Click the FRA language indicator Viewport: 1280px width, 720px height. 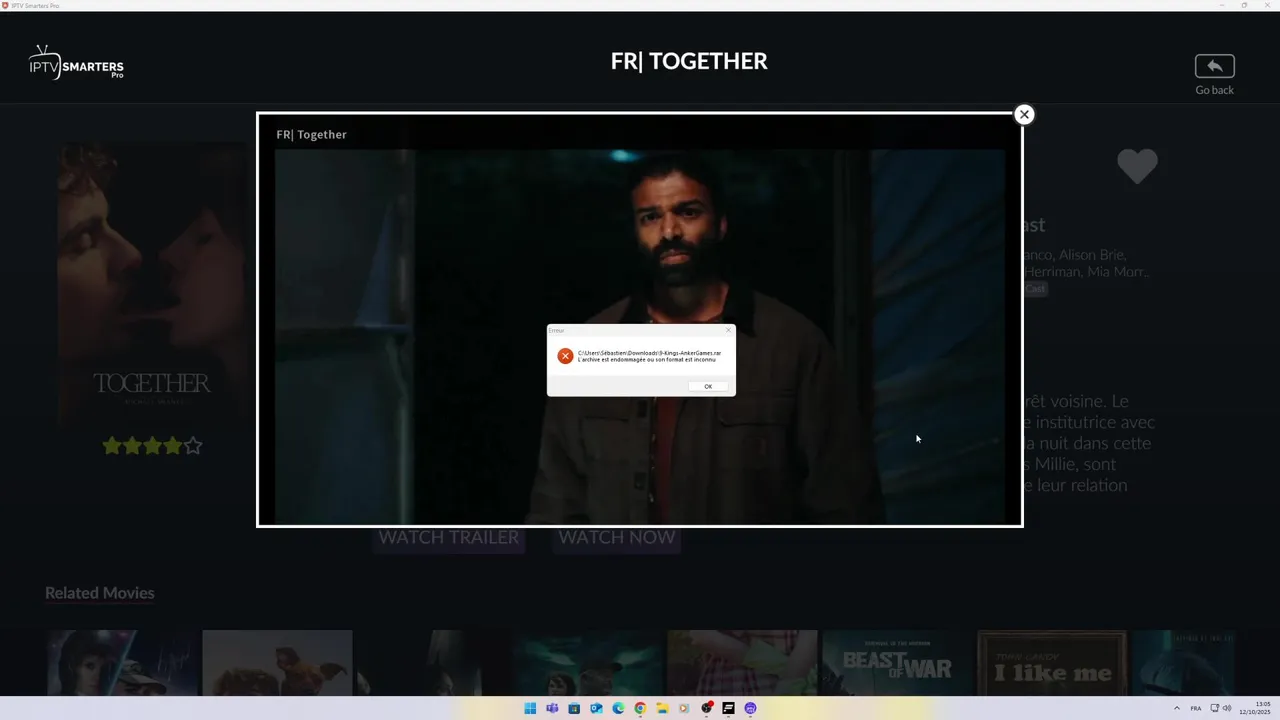[1195, 708]
